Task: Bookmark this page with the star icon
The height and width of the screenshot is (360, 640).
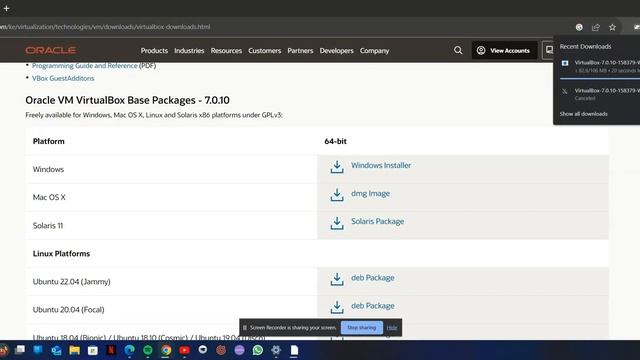Action: point(612,27)
